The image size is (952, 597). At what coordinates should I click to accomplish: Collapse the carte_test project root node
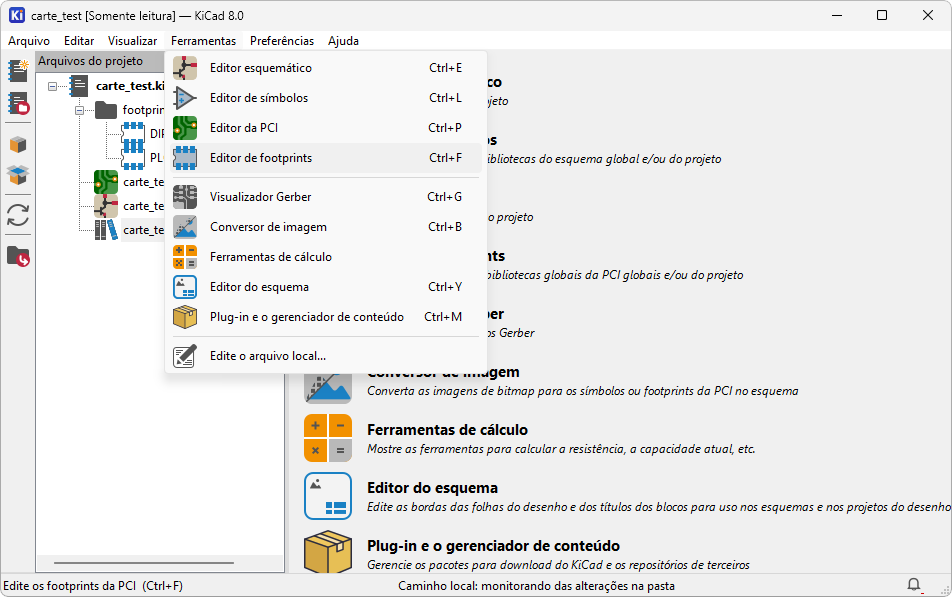pos(54,87)
